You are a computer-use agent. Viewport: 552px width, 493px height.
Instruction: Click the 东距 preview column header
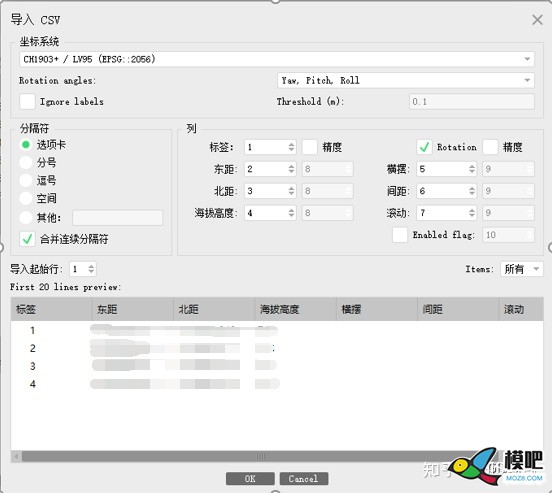click(x=133, y=309)
